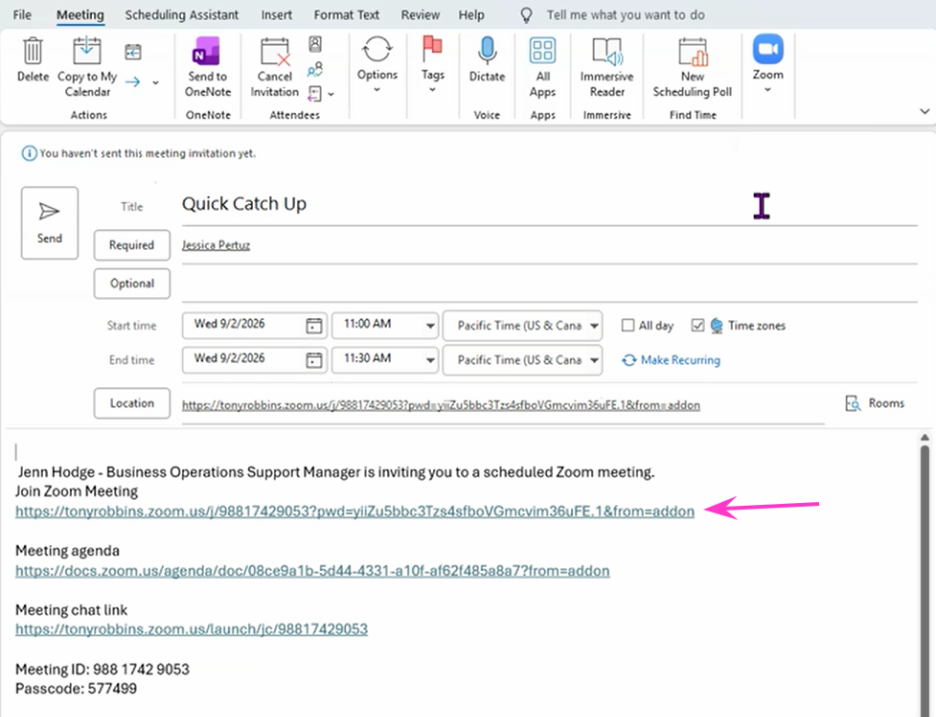
Task: Open the Tags flag menu
Action: tap(433, 64)
